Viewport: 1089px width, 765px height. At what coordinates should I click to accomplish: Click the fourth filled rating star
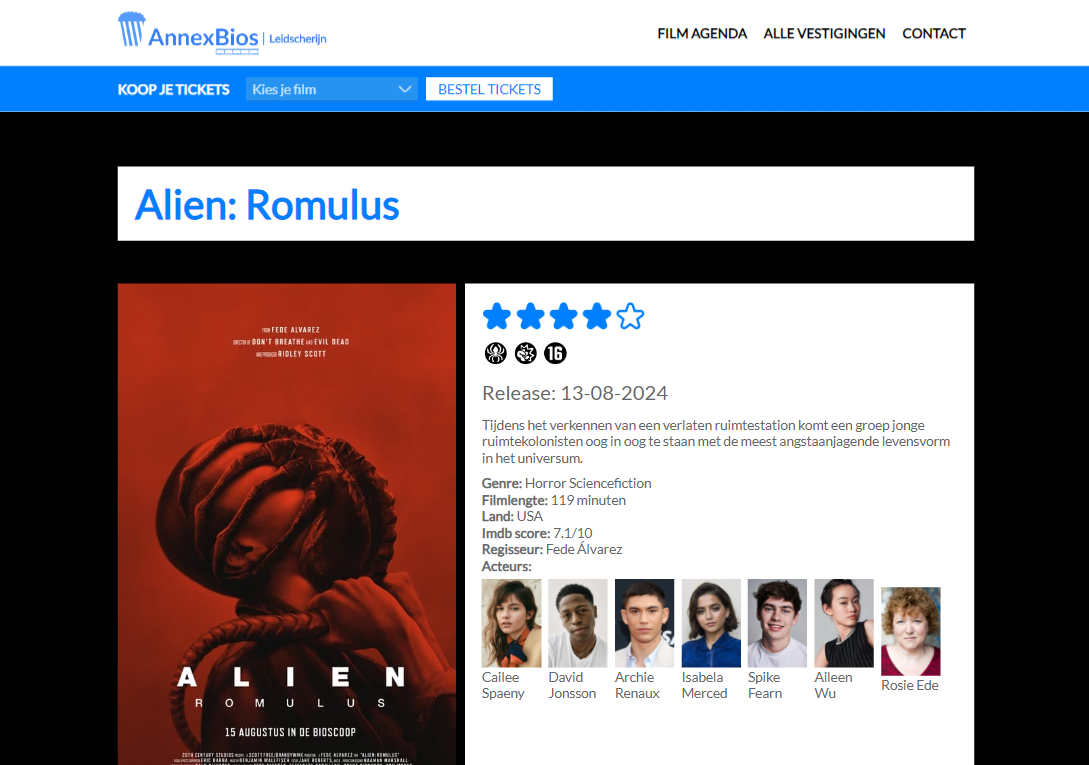coord(597,316)
